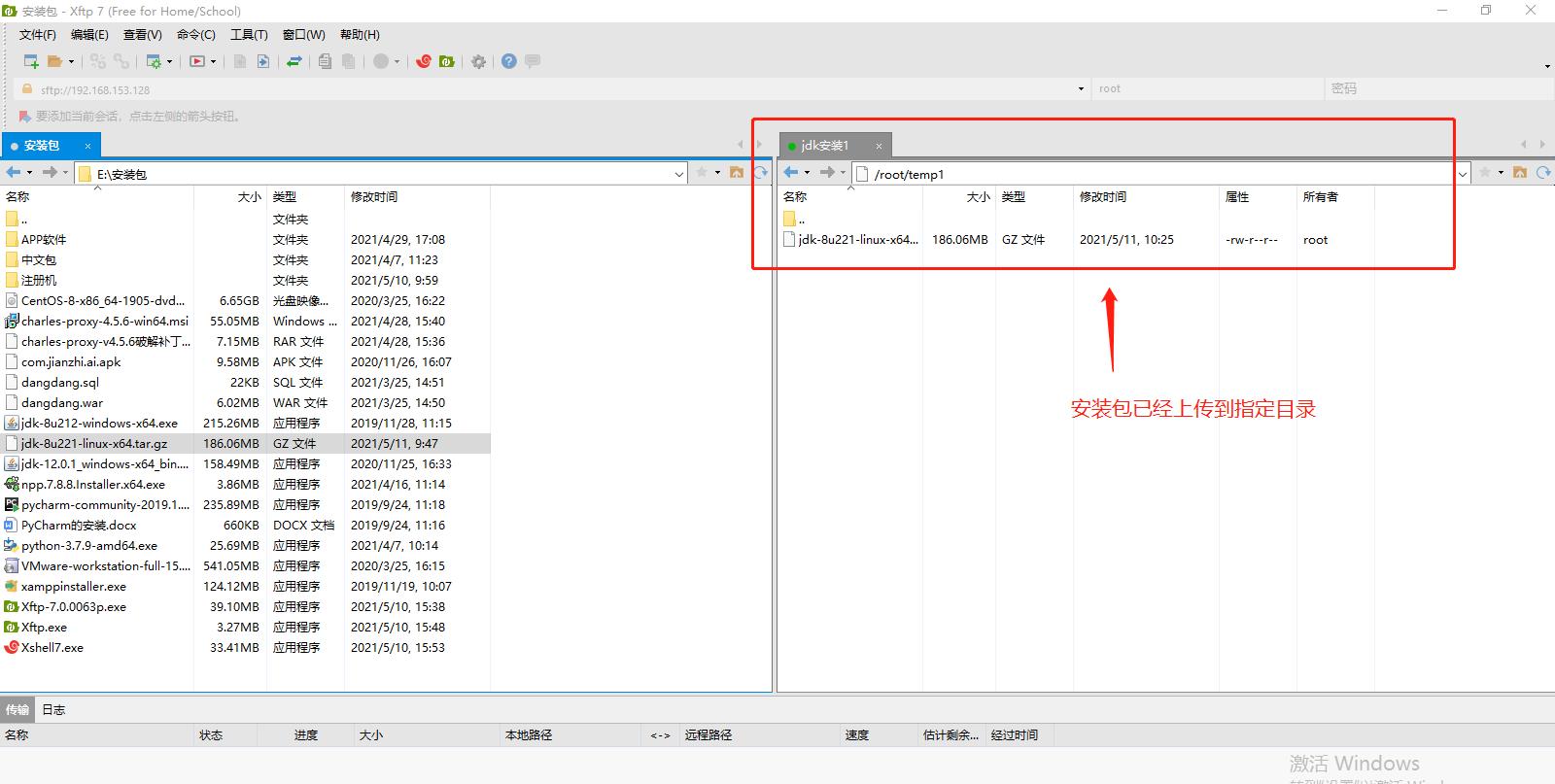Go back in remote pane
Viewport: 1555px width, 784px height.
click(790, 173)
